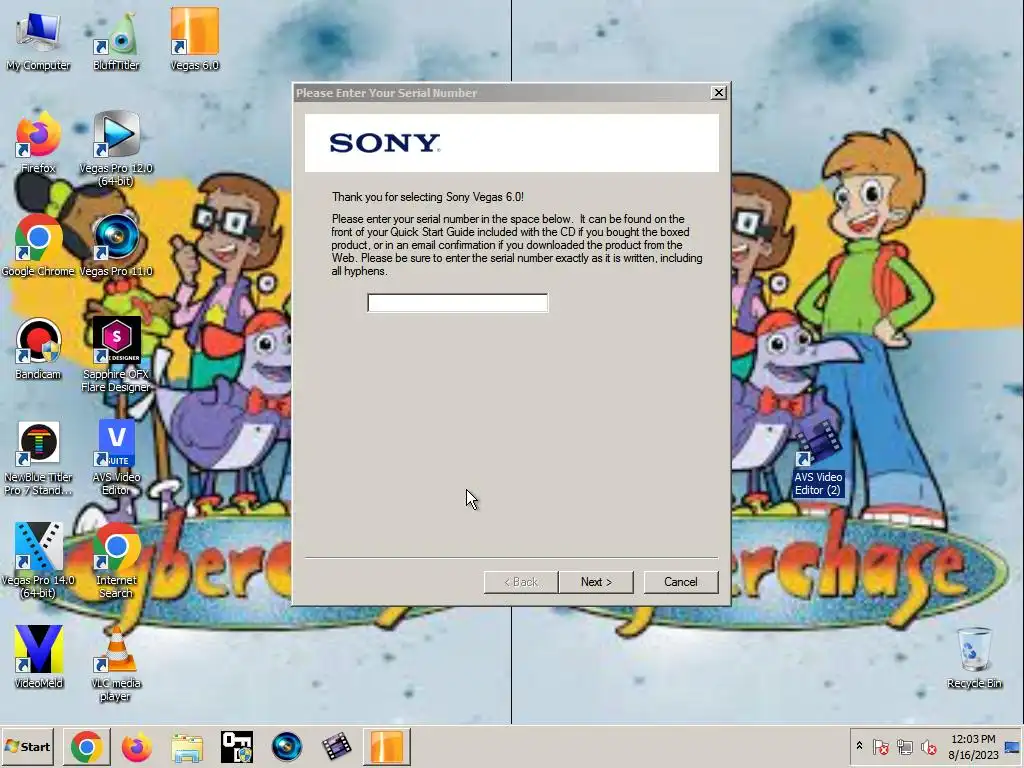Click the film strip taskbar icon
Viewport: 1024px width, 768px height.
point(336,746)
